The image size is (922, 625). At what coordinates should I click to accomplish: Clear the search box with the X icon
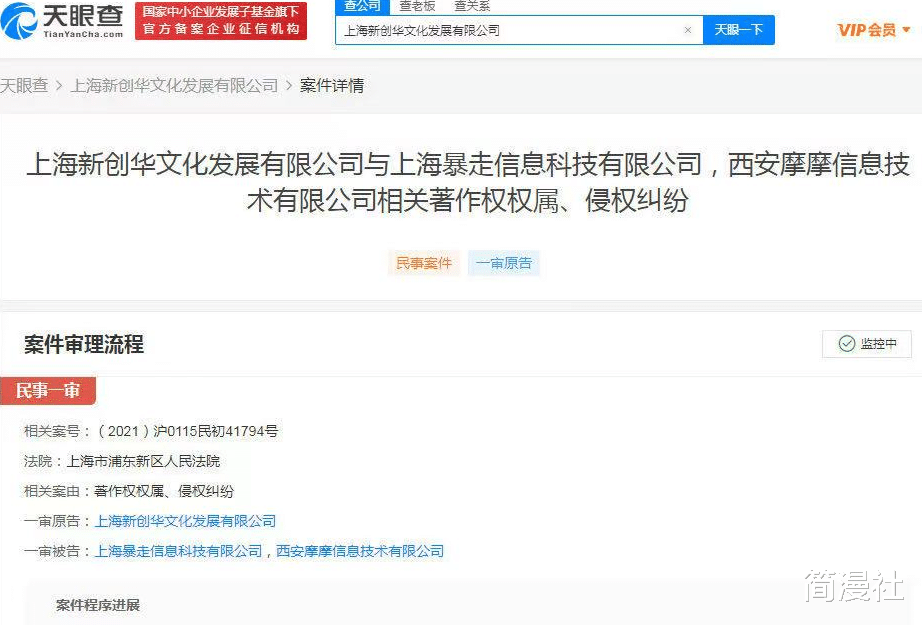(x=687, y=30)
